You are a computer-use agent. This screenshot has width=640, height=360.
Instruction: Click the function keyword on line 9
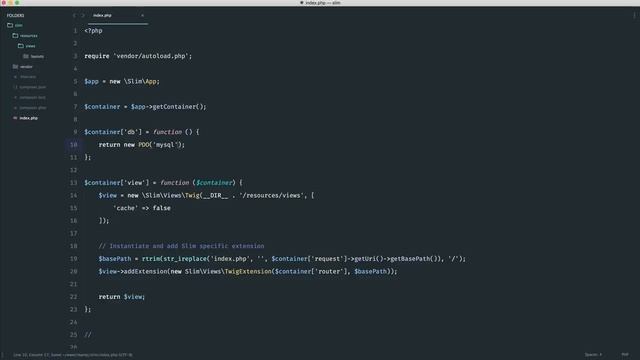click(167, 132)
